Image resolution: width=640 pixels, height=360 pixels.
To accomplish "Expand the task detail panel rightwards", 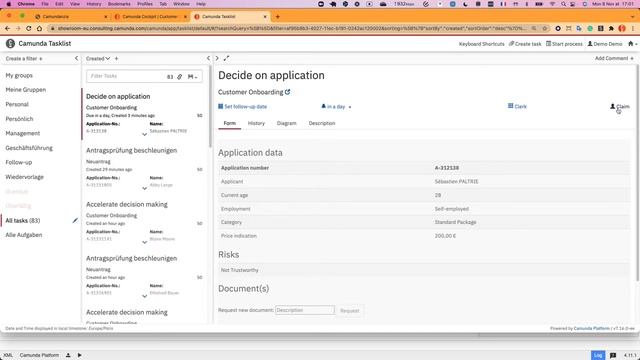I will (x=217, y=58).
